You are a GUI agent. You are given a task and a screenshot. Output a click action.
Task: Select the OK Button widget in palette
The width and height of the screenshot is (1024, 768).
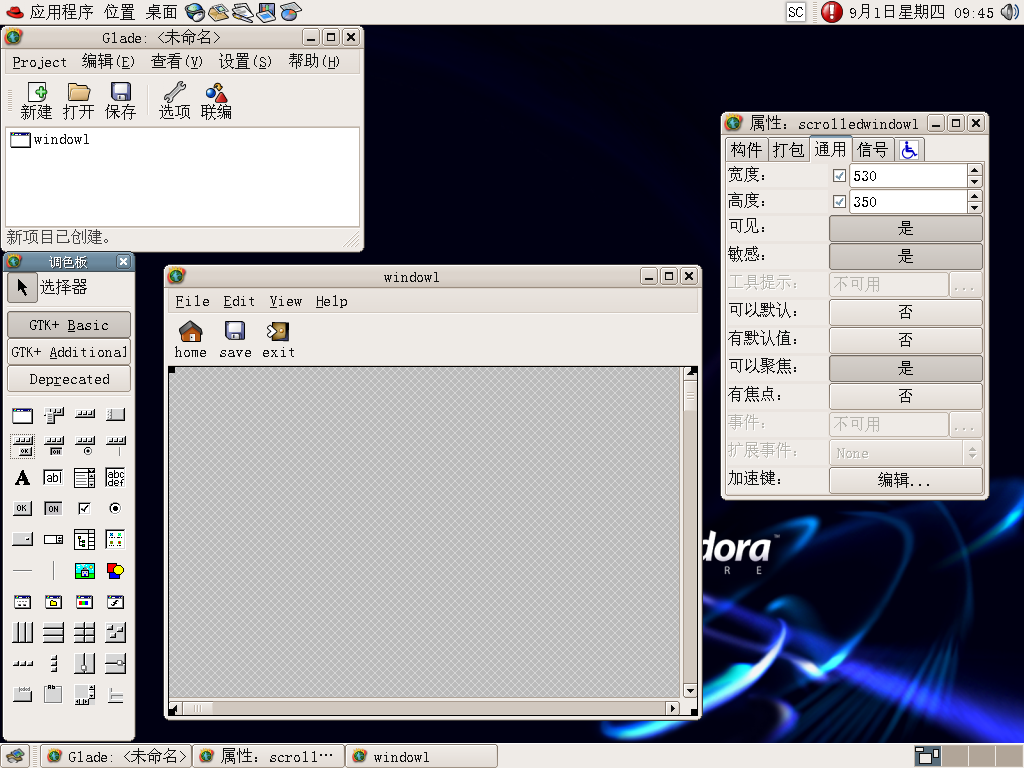pyautogui.click(x=22, y=508)
